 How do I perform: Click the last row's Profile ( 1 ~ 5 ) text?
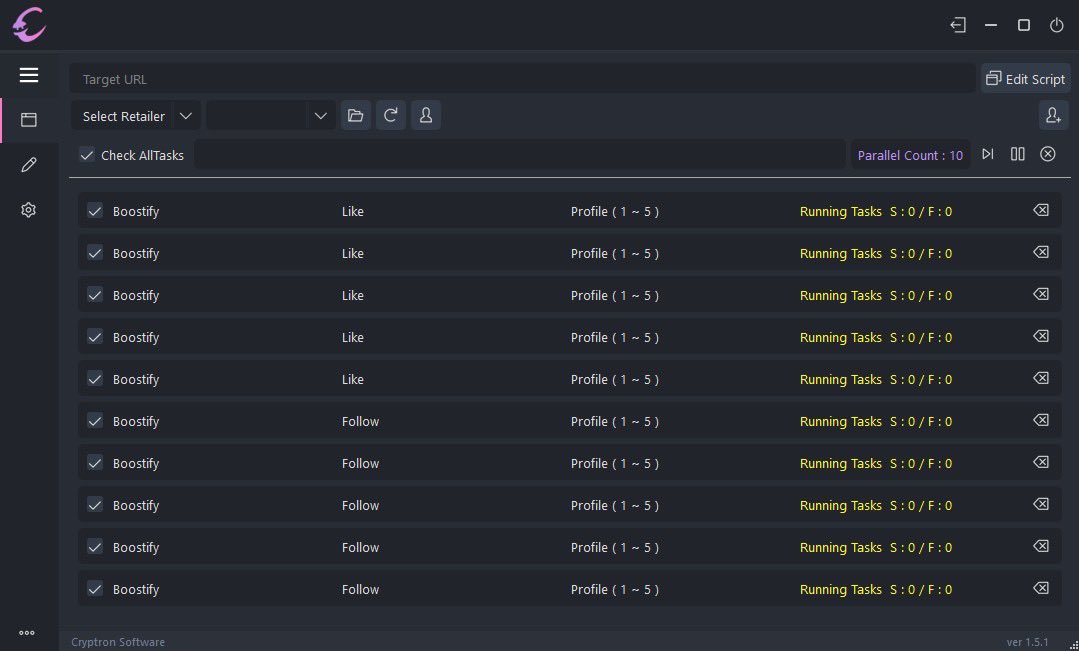pyautogui.click(x=615, y=589)
